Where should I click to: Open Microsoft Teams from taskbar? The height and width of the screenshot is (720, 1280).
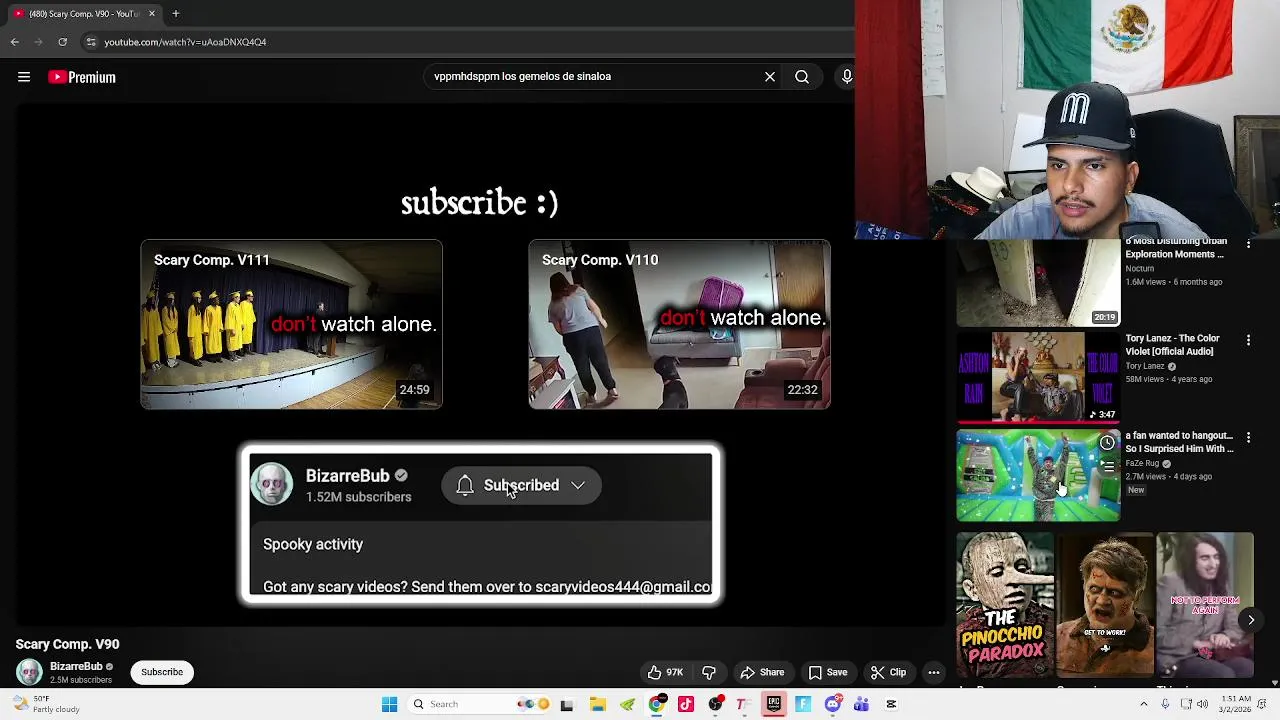pyautogui.click(x=861, y=704)
